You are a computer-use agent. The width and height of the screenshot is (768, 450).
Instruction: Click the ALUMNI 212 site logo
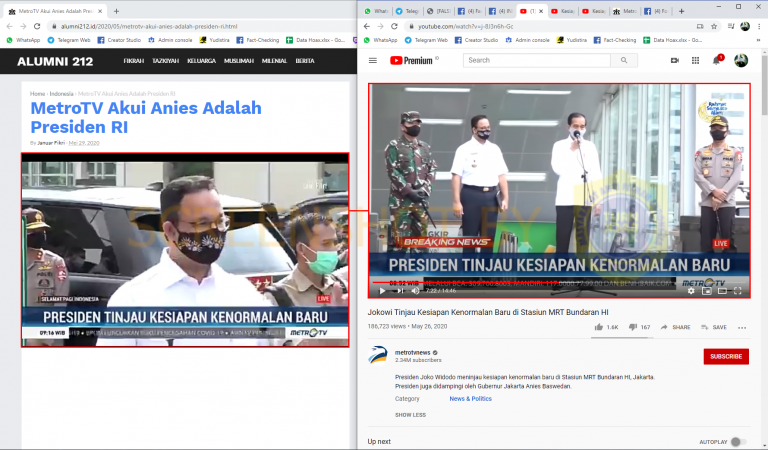(55, 61)
